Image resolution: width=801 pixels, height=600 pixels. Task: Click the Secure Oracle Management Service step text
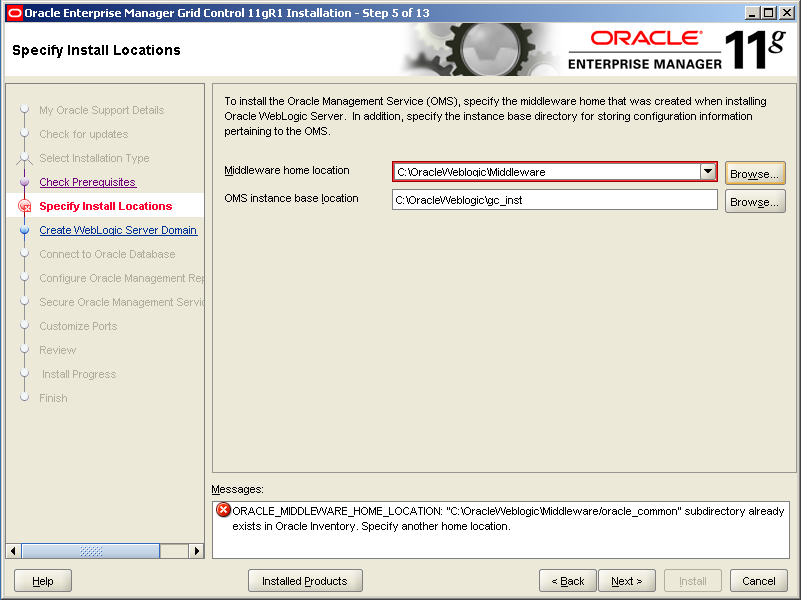[122, 302]
